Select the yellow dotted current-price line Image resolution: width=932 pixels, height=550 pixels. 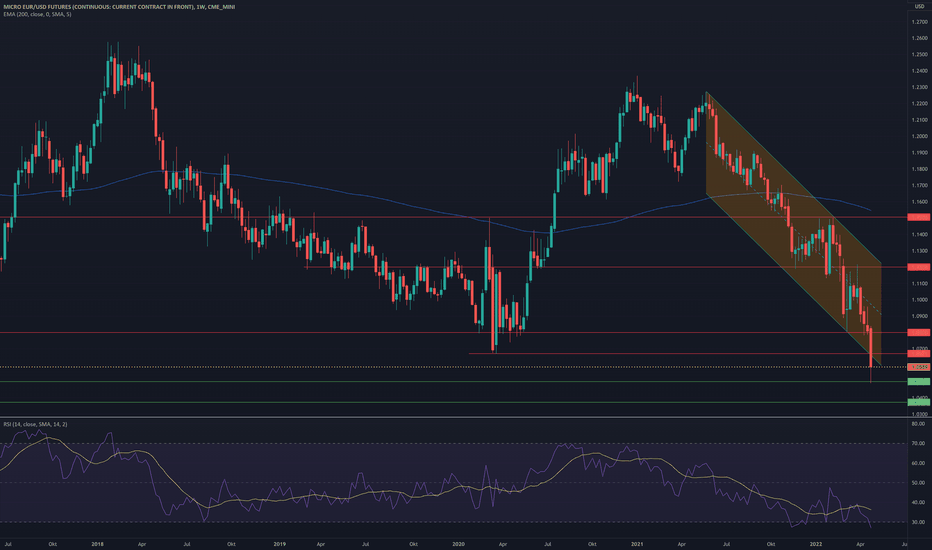click(454, 367)
